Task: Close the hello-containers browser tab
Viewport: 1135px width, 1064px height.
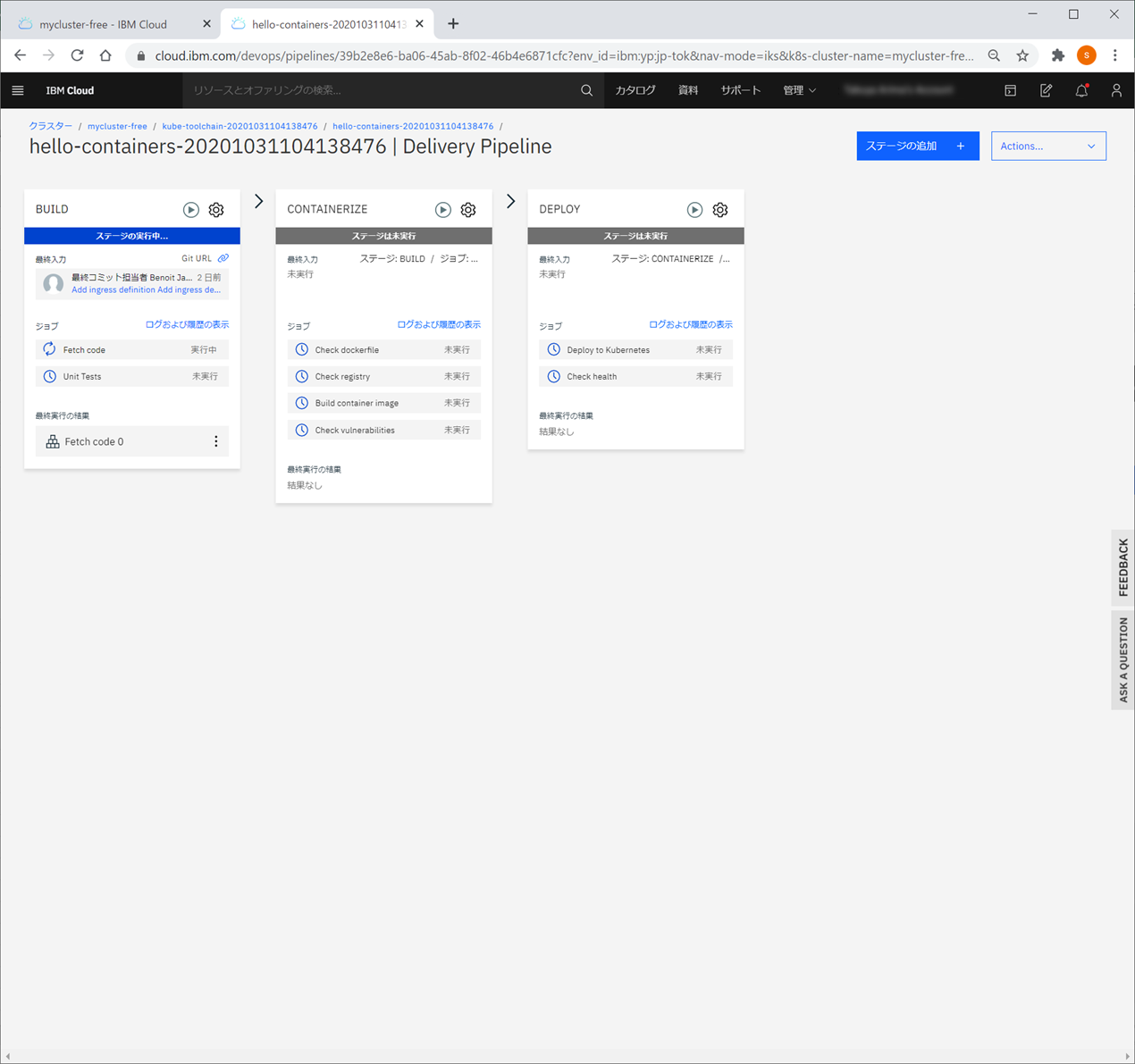Action: click(x=419, y=24)
